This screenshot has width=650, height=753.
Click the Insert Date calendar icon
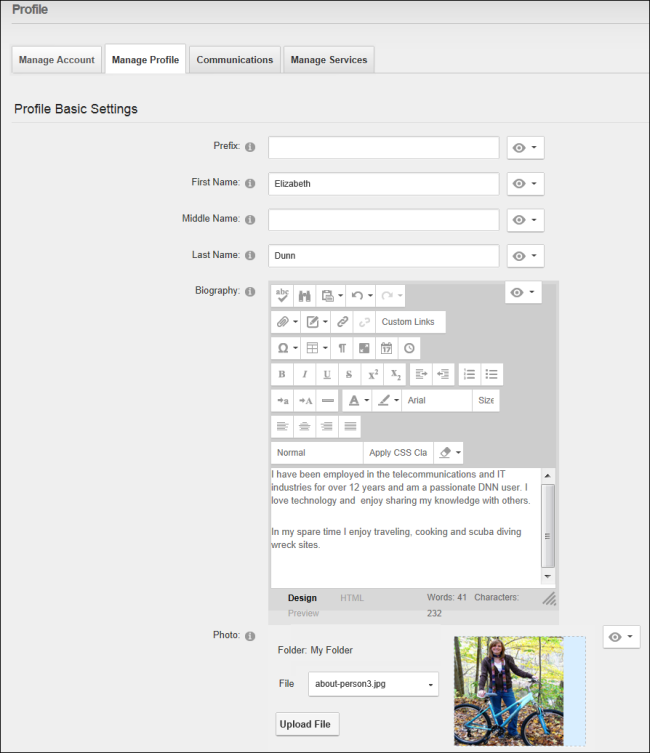(x=386, y=348)
